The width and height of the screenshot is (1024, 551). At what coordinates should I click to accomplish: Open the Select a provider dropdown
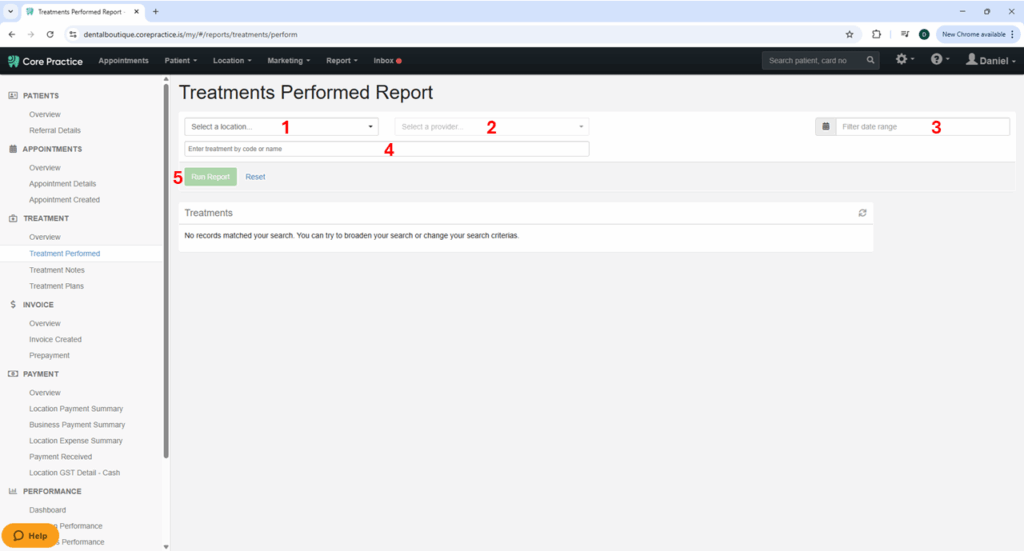[x=492, y=127]
